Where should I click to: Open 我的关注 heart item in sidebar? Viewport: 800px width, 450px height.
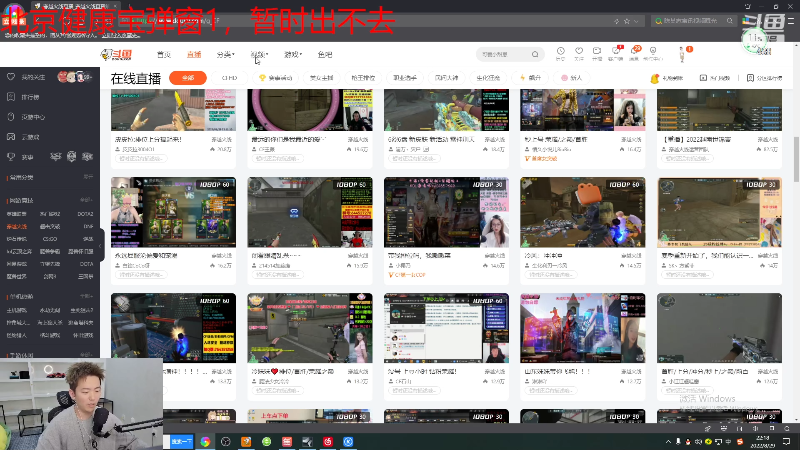27,77
